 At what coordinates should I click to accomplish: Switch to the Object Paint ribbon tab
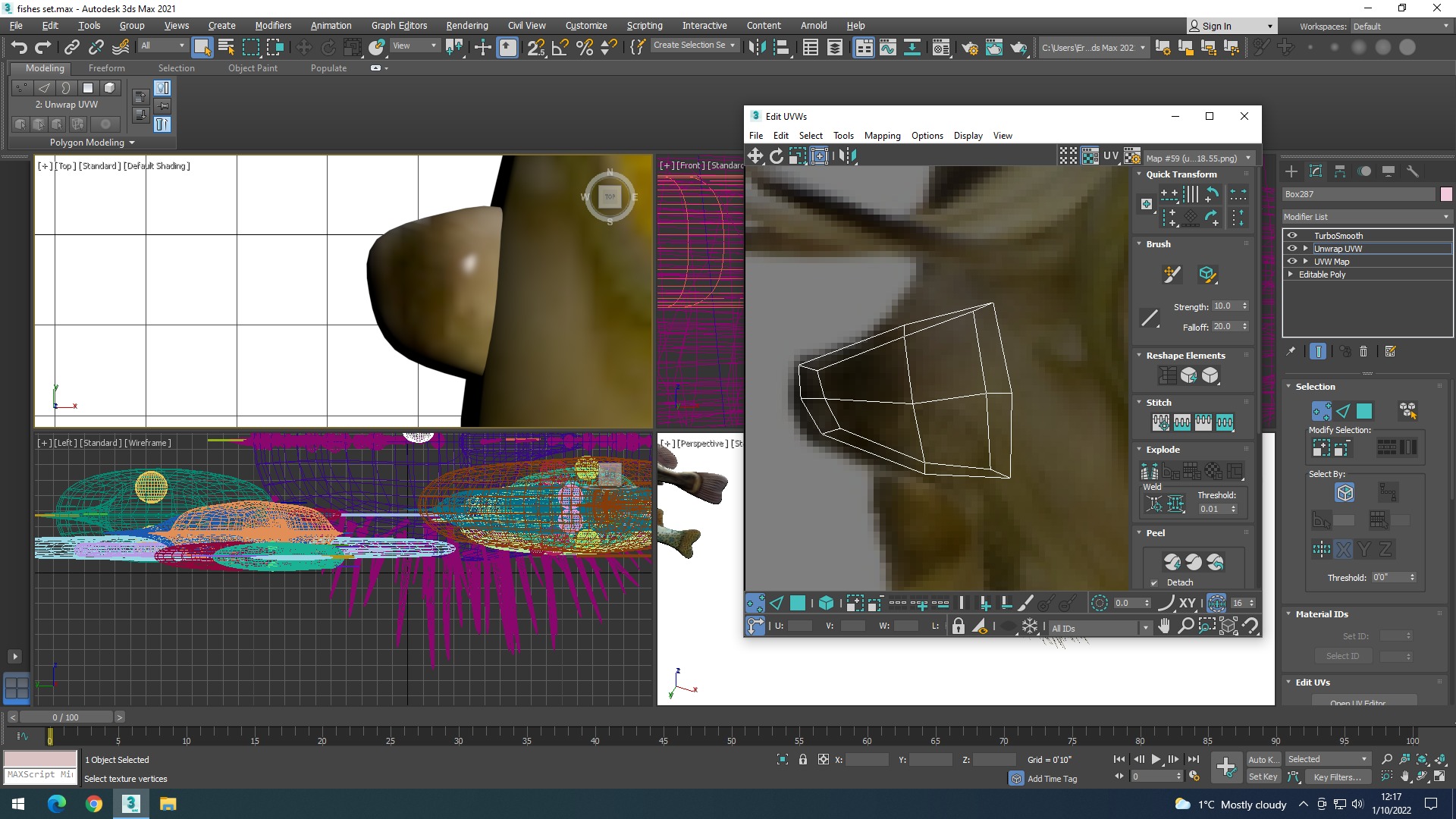tap(253, 67)
